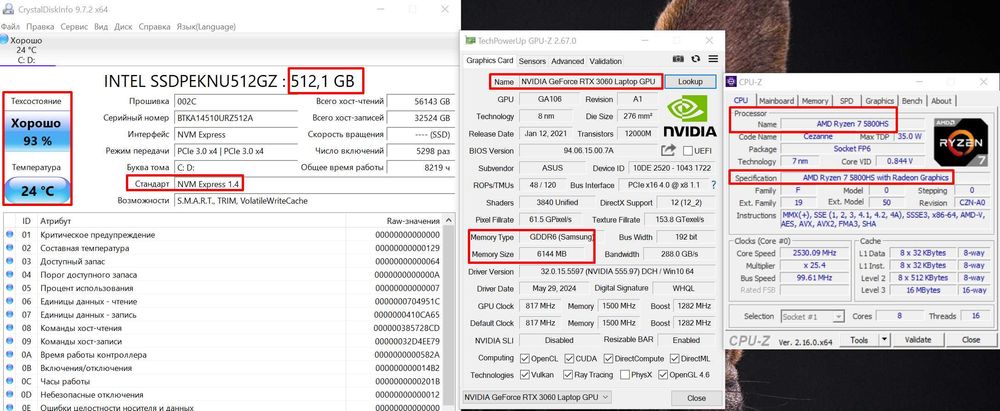Switch to the SPD tab in CPU-Z
1000x411 pixels.
[846, 101]
